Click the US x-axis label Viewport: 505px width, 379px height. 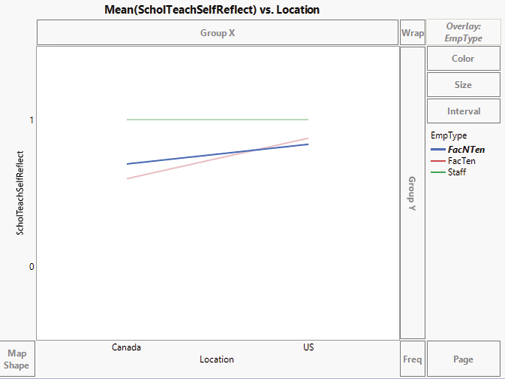tap(308, 347)
